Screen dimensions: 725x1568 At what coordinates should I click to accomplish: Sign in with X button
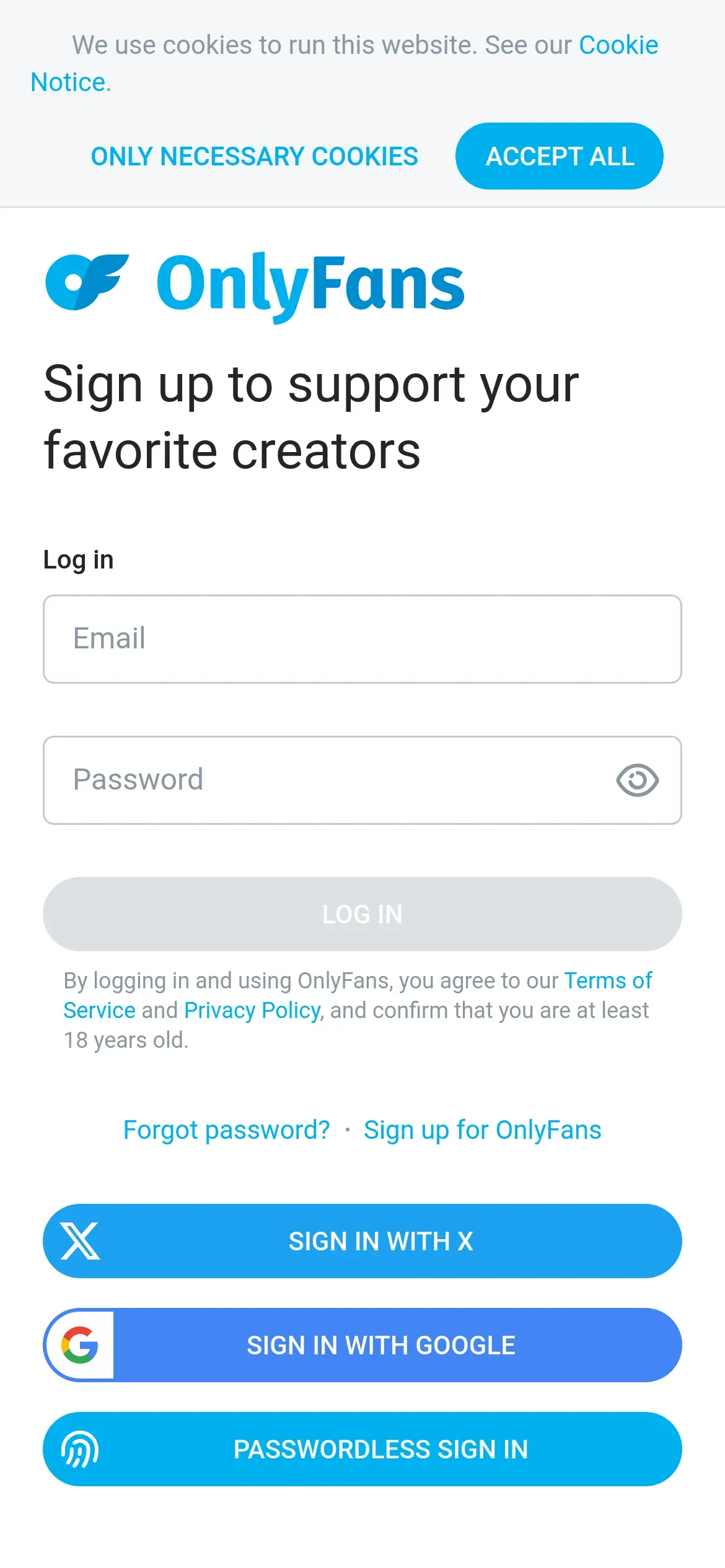click(x=362, y=1241)
